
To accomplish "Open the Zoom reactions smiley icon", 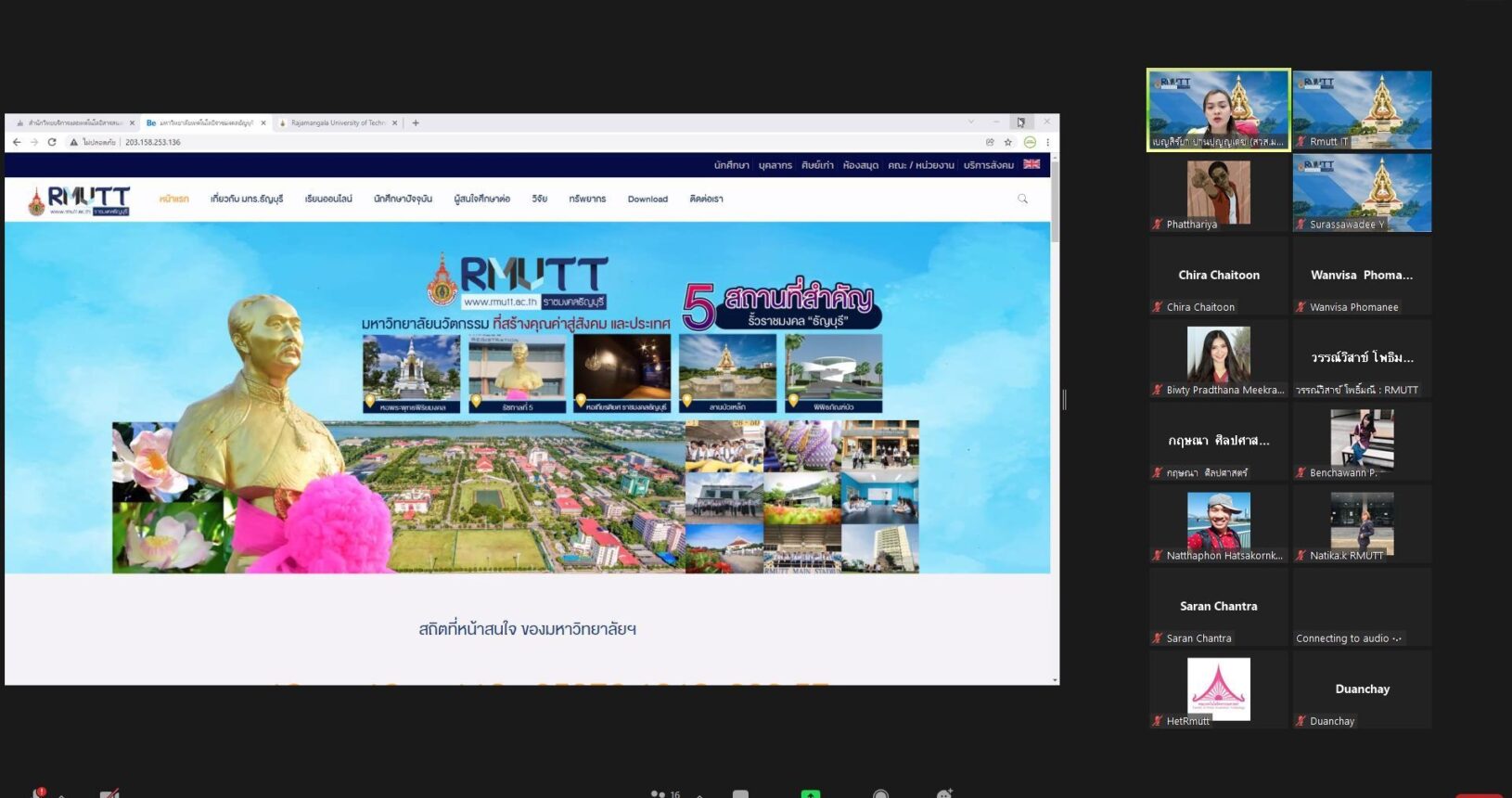I will (944, 793).
